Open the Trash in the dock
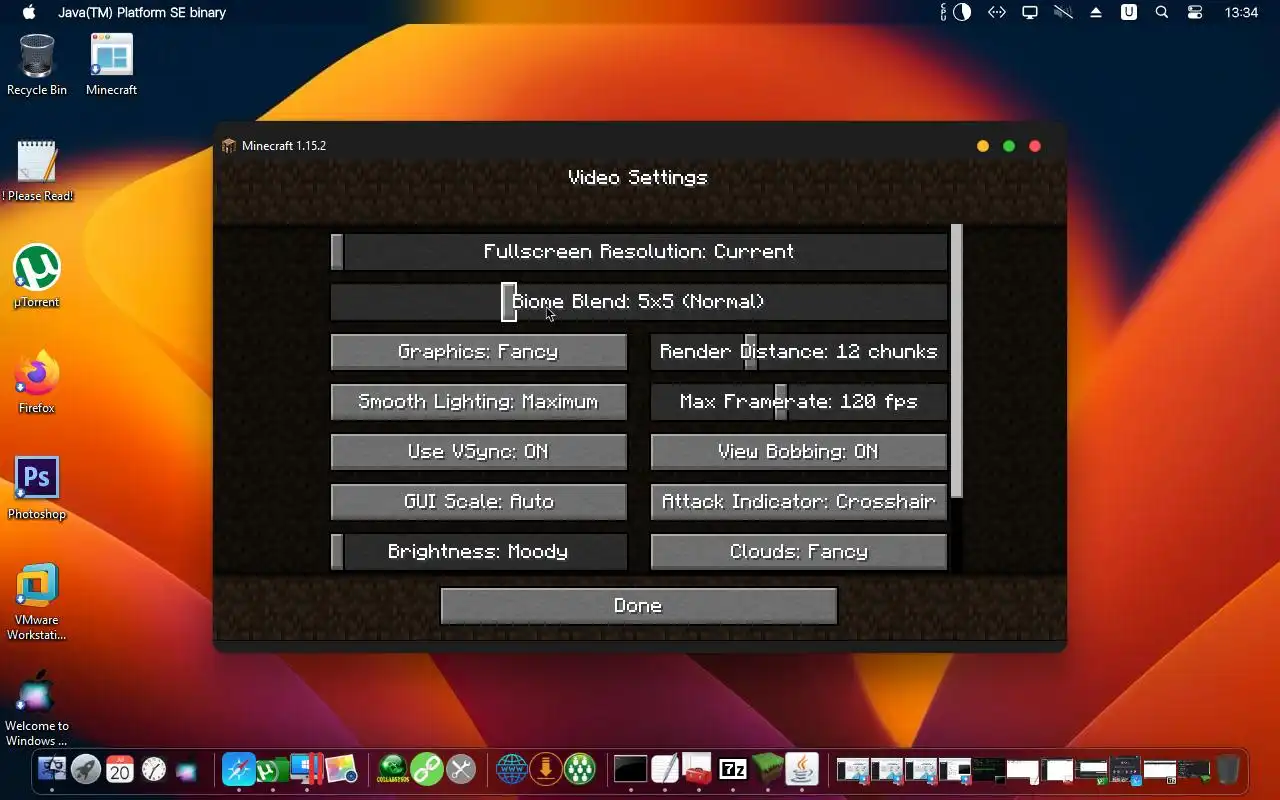Screen dimensions: 1280x800 1228,769
